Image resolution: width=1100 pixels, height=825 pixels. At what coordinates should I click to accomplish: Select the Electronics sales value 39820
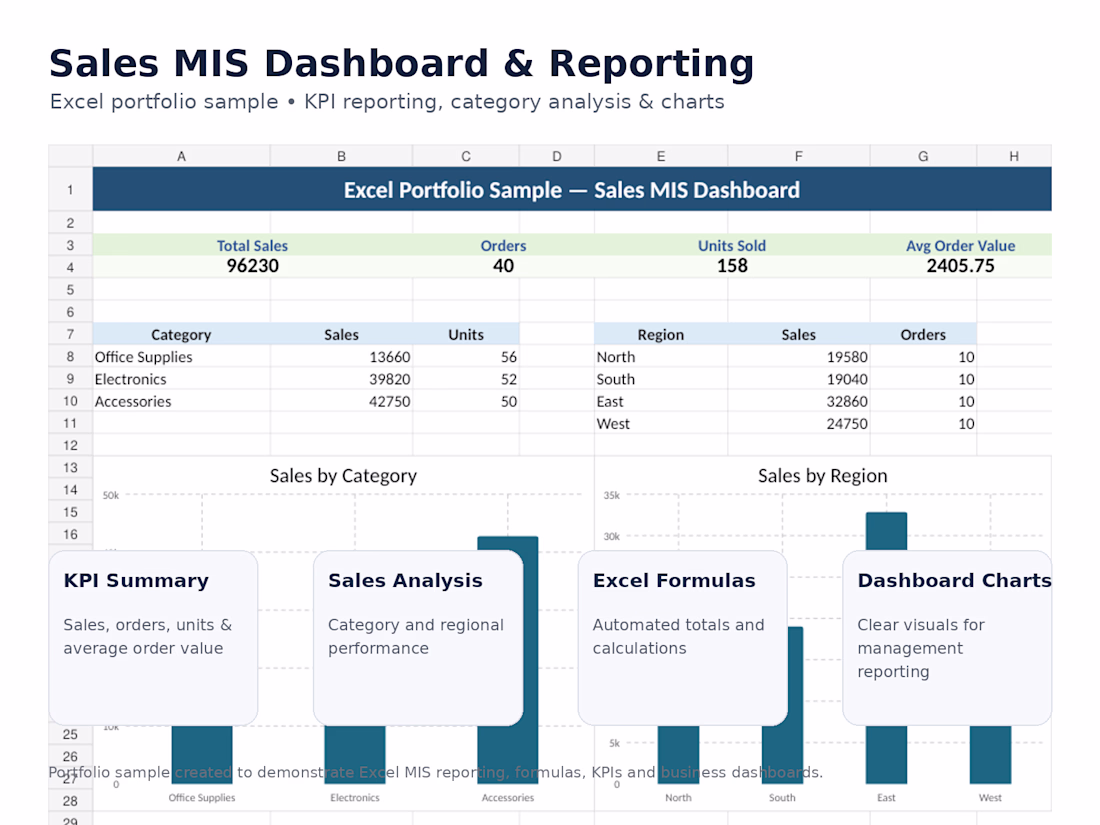(342, 380)
